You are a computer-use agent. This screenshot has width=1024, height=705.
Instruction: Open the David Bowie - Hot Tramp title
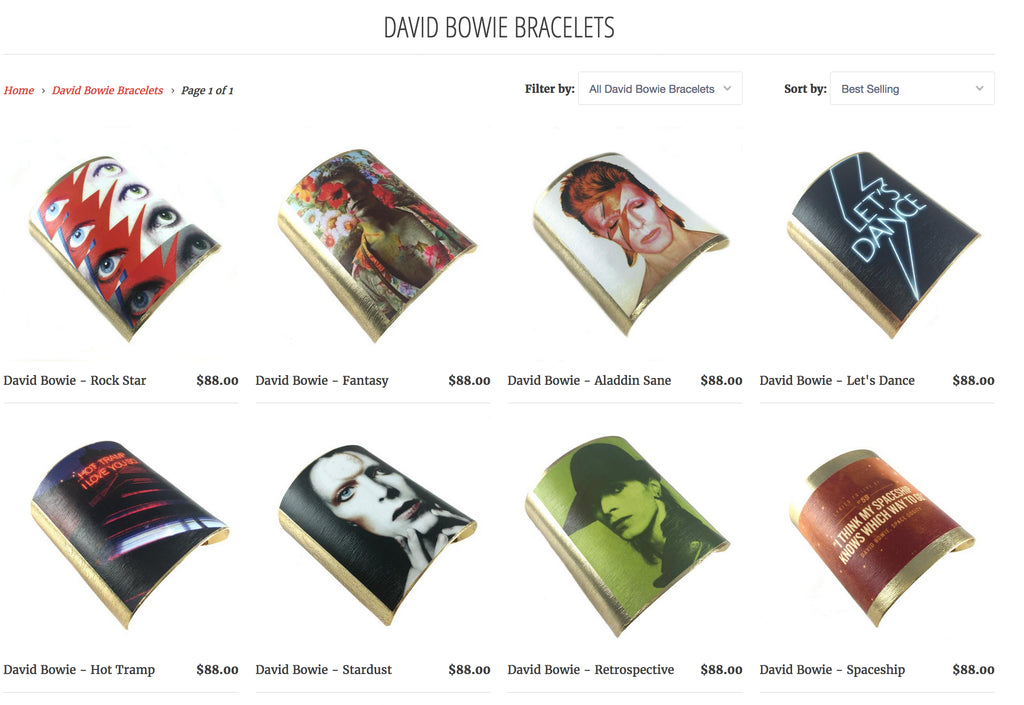pos(79,670)
